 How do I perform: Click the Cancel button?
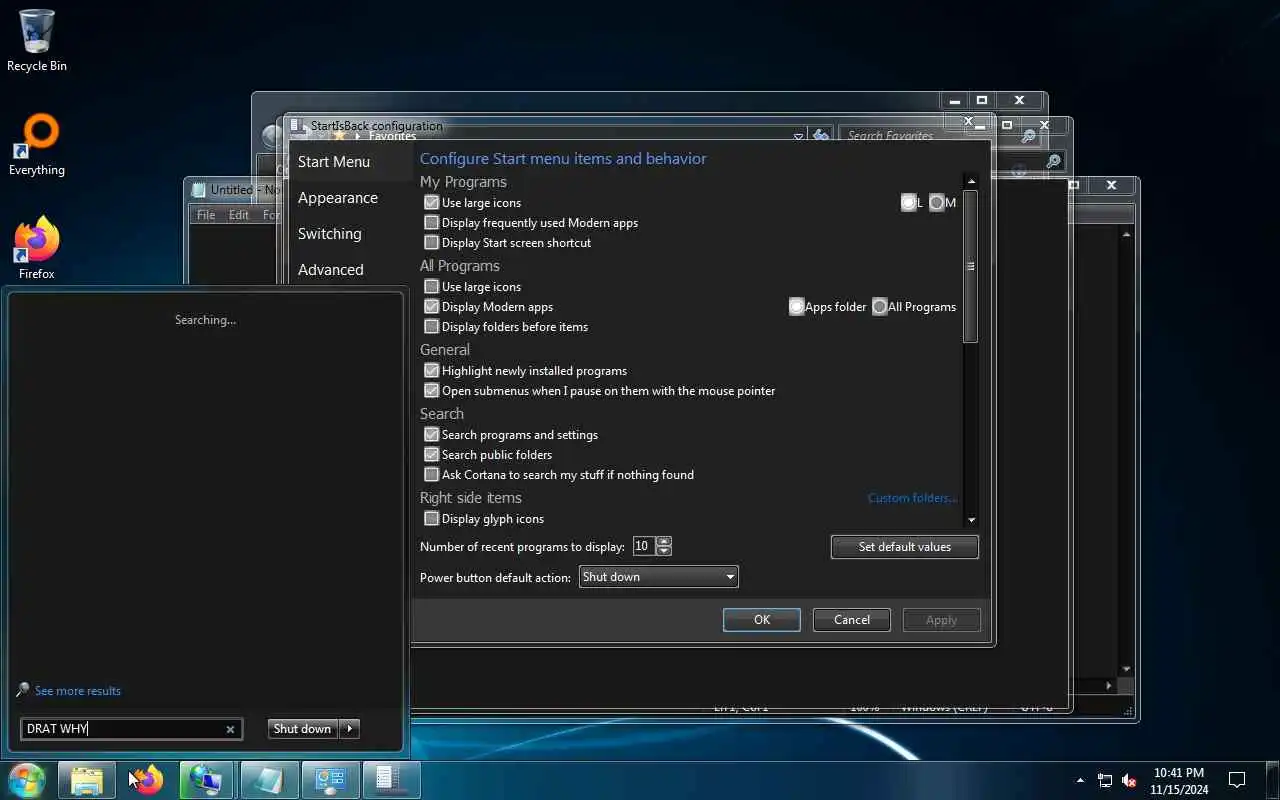tap(852, 620)
